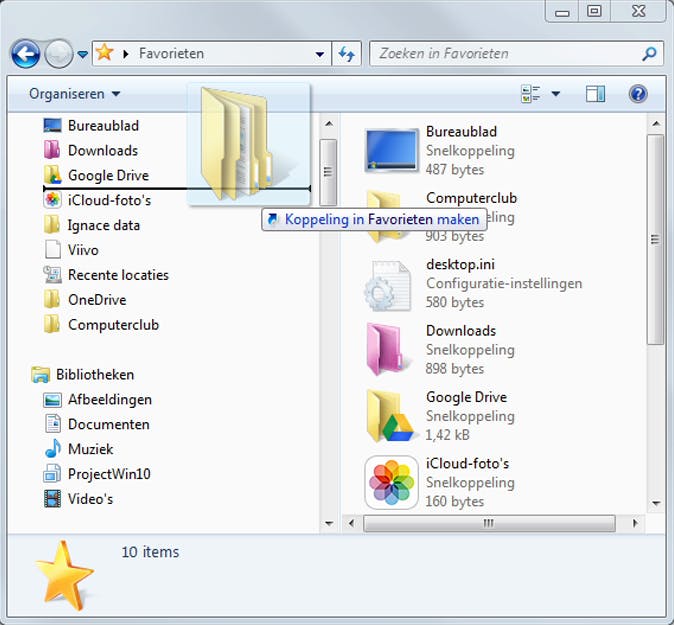Expand the address bar breadcrumb arrow before Favorieten

pos(126,54)
